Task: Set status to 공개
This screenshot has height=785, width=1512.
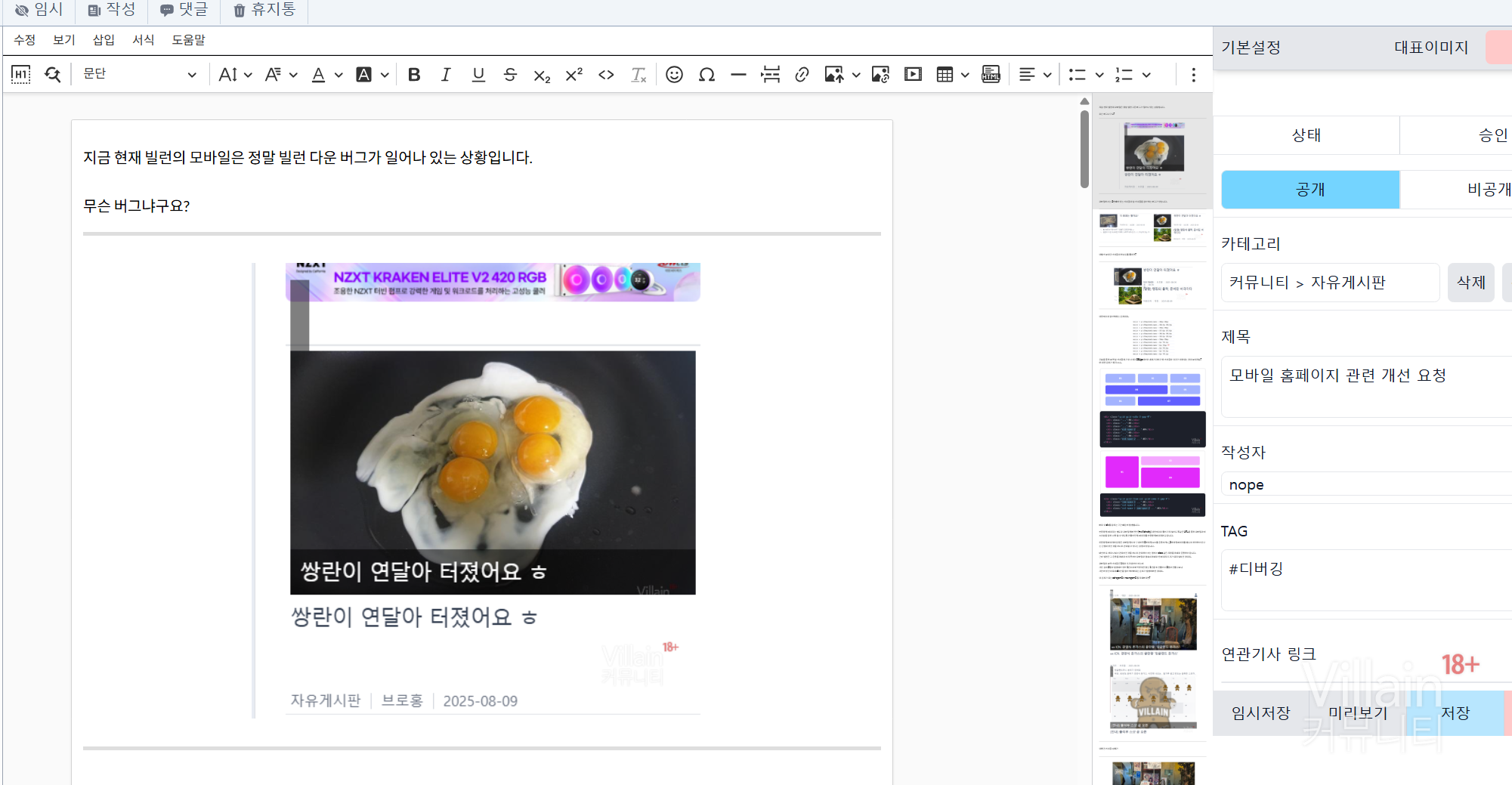Action: coord(1310,190)
